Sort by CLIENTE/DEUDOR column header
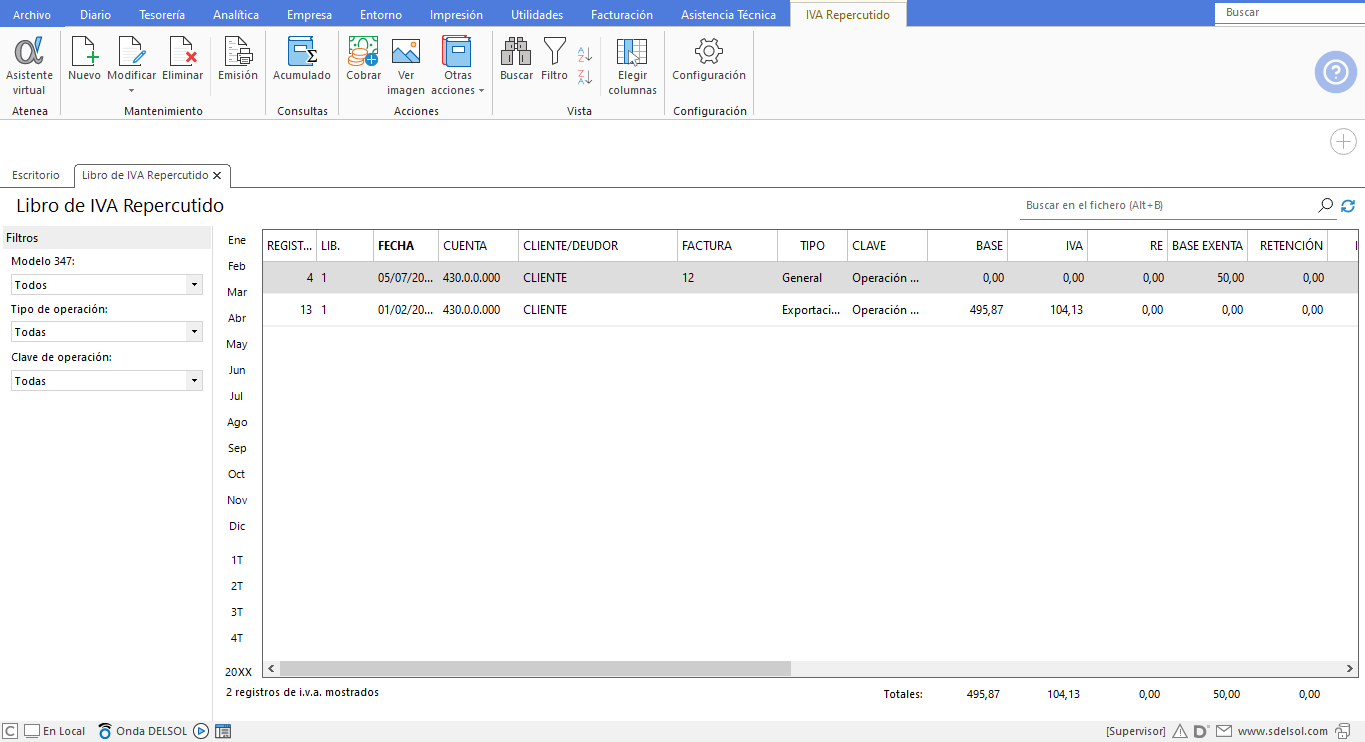Viewport: 1365px width, 742px height. (597, 245)
